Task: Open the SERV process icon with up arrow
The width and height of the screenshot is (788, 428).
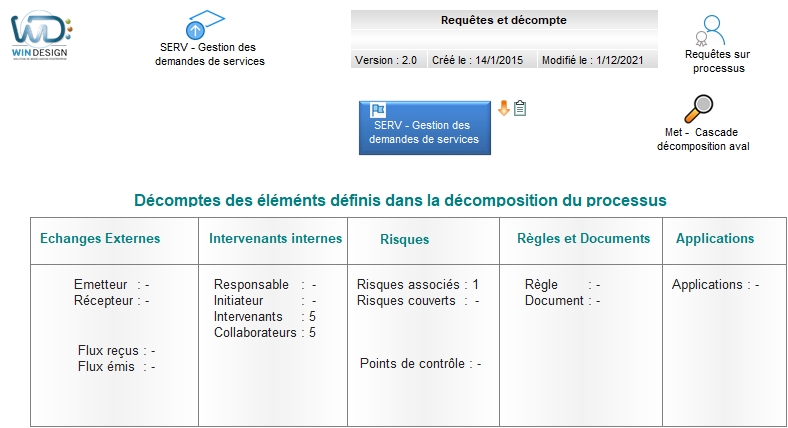Action: click(x=205, y=25)
